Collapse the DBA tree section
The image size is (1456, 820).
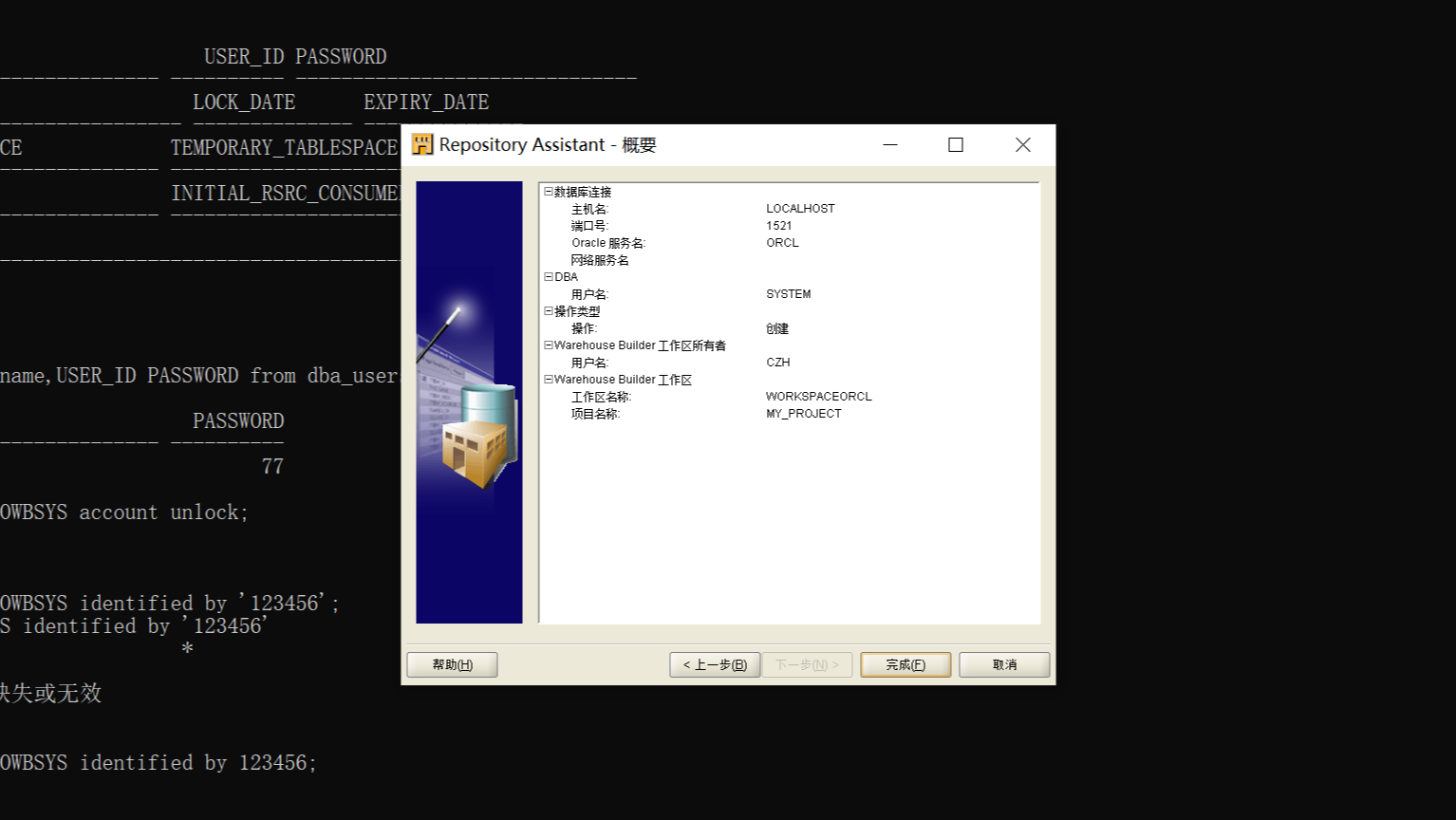click(x=548, y=276)
